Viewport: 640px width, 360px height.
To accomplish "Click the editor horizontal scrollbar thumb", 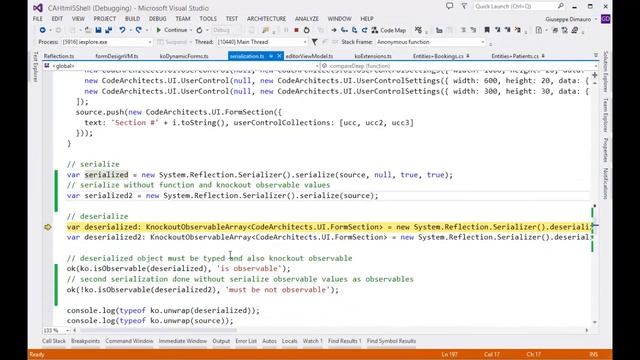I will point(158,330).
